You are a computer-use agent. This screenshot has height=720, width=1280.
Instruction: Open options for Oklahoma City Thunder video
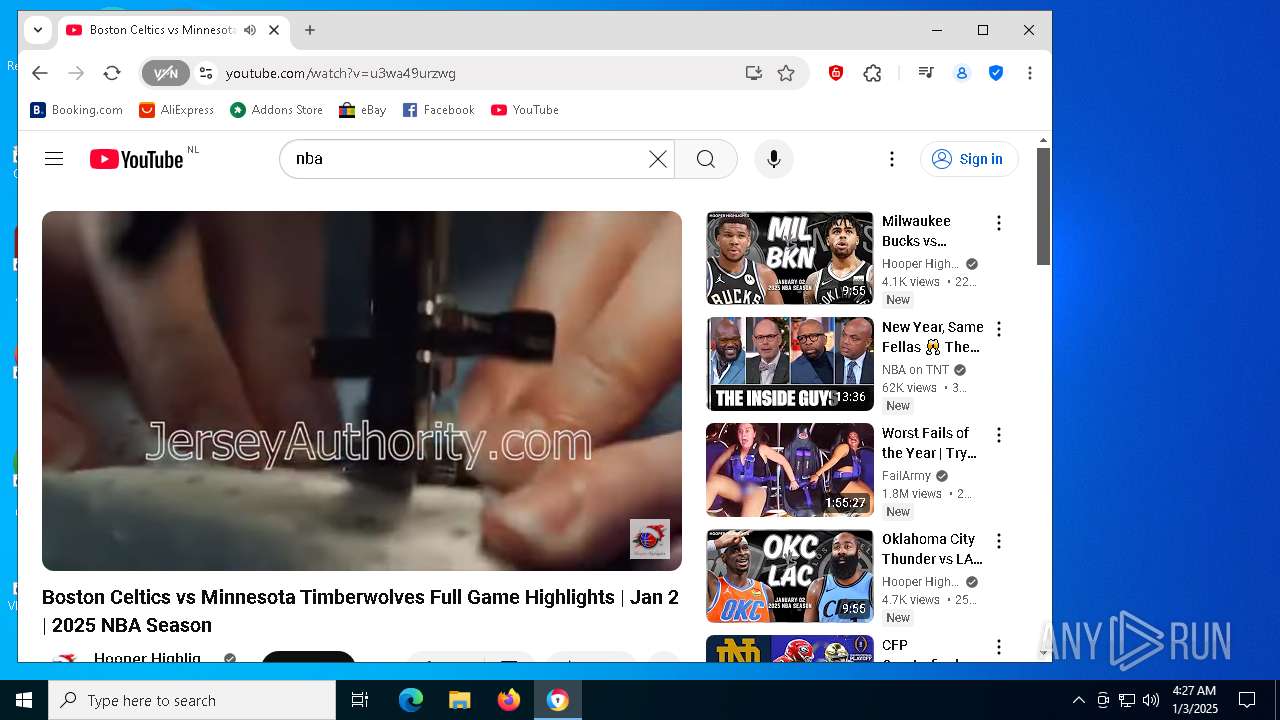tap(998, 541)
